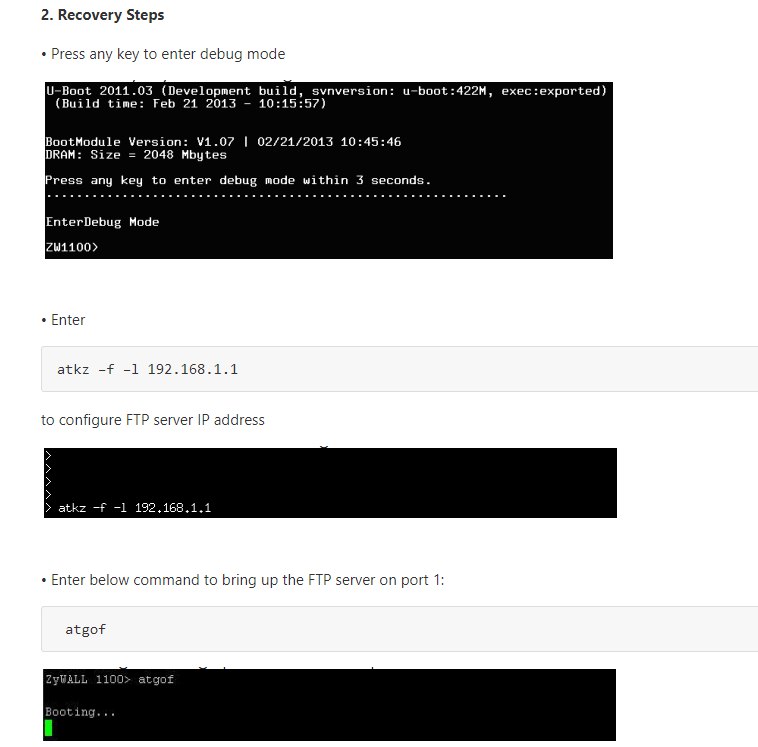
Task: Click the BootModule Version line in terminal
Action: pos(223,142)
